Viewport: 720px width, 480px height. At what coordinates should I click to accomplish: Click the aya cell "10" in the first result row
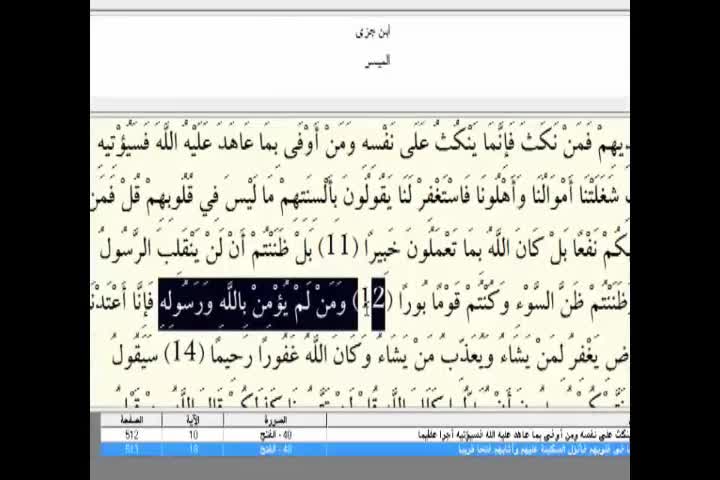pos(193,435)
